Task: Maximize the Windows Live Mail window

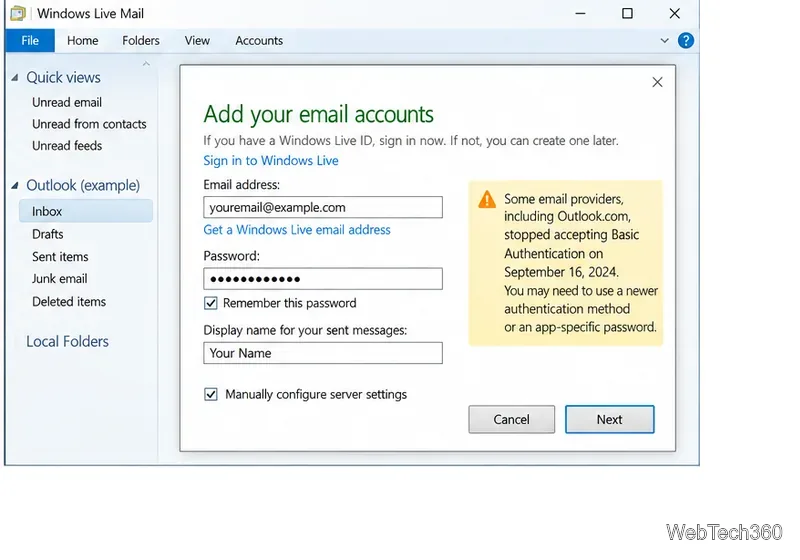Action: pos(628,13)
